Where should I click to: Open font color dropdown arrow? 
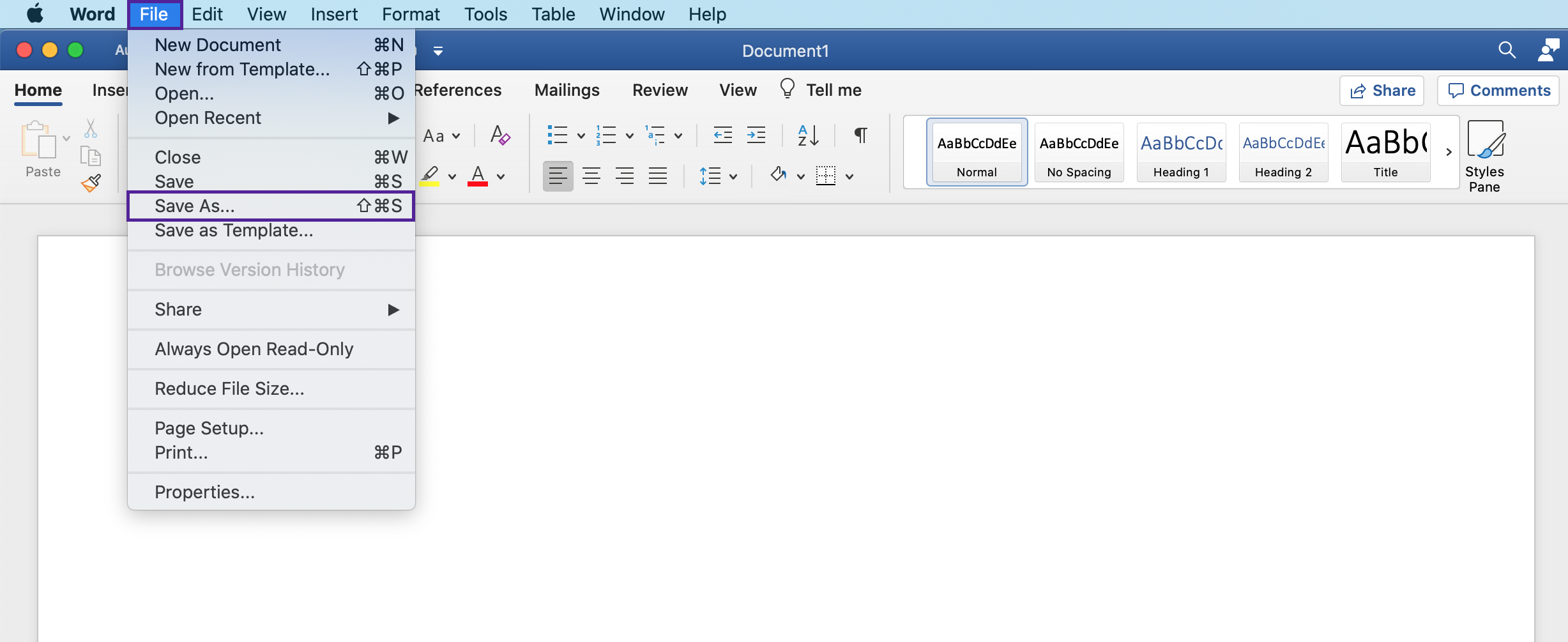tap(501, 177)
